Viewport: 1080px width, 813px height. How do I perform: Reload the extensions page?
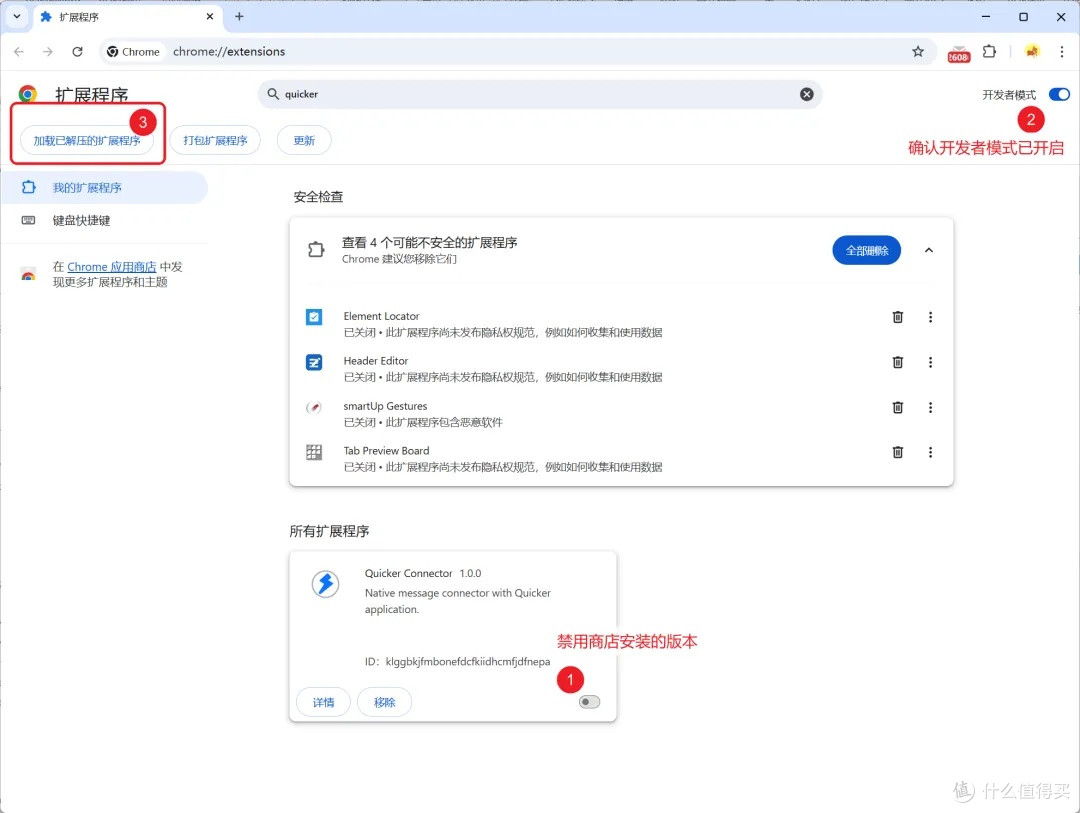[x=77, y=52]
